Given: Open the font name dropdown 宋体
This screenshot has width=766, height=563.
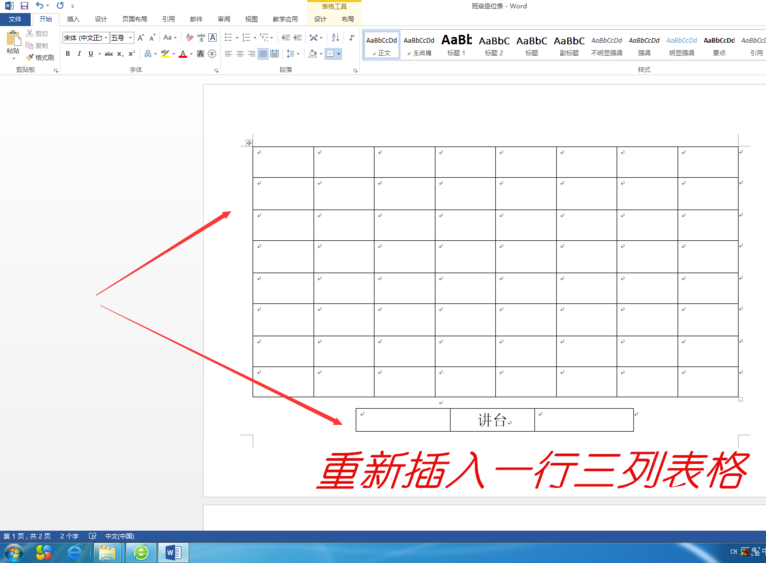Looking at the screenshot, I should click(x=84, y=38).
